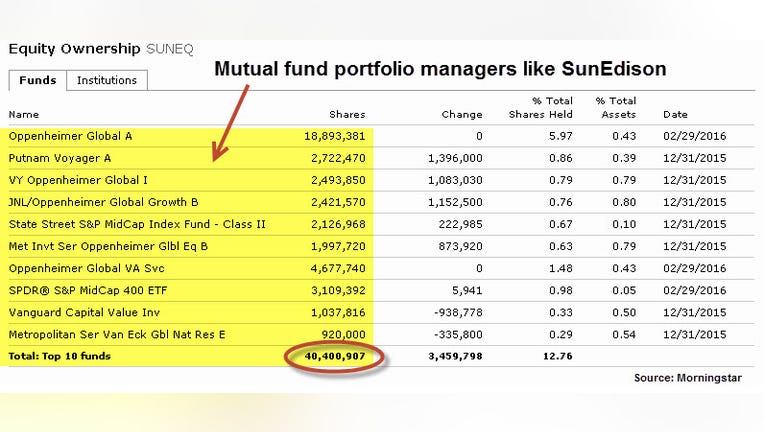This screenshot has width=764, height=432.
Task: Open VY Oppenheimer Global I fund
Action: (x=78, y=180)
